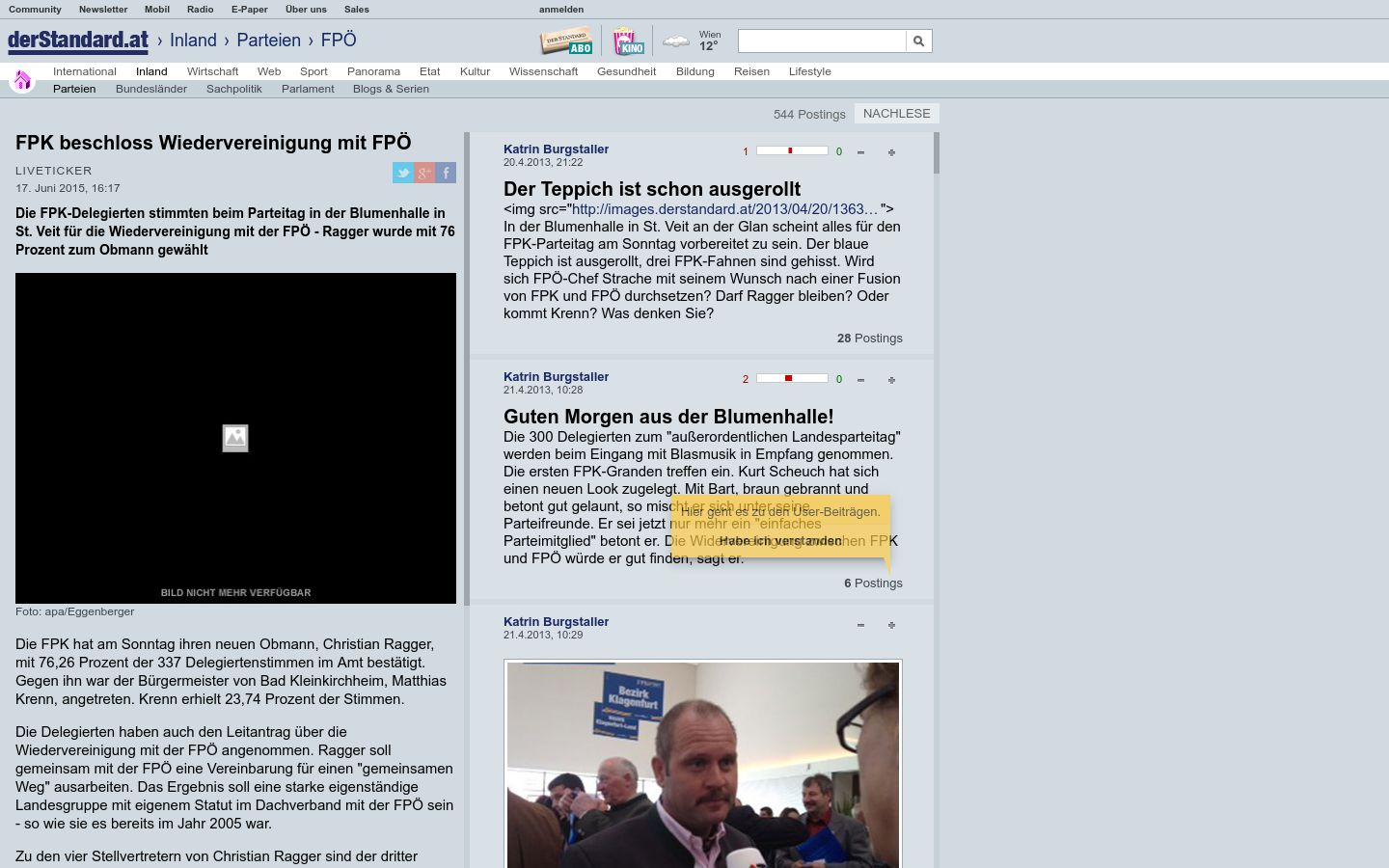Image resolution: width=1389 pixels, height=868 pixels.
Task: Open the Kultur menu section
Action: pyautogui.click(x=475, y=71)
